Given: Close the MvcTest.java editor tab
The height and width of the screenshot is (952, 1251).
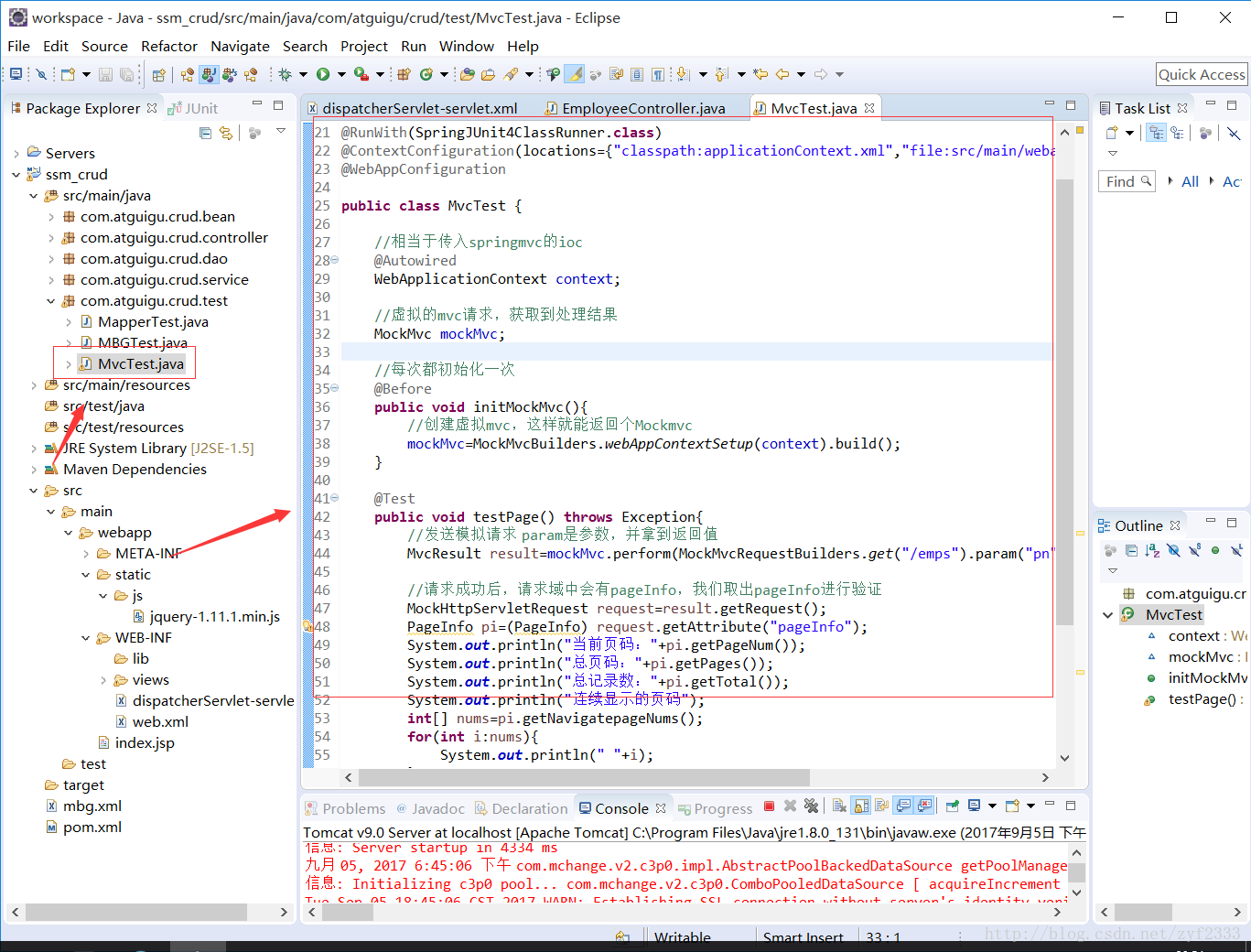Looking at the screenshot, I should coord(869,108).
